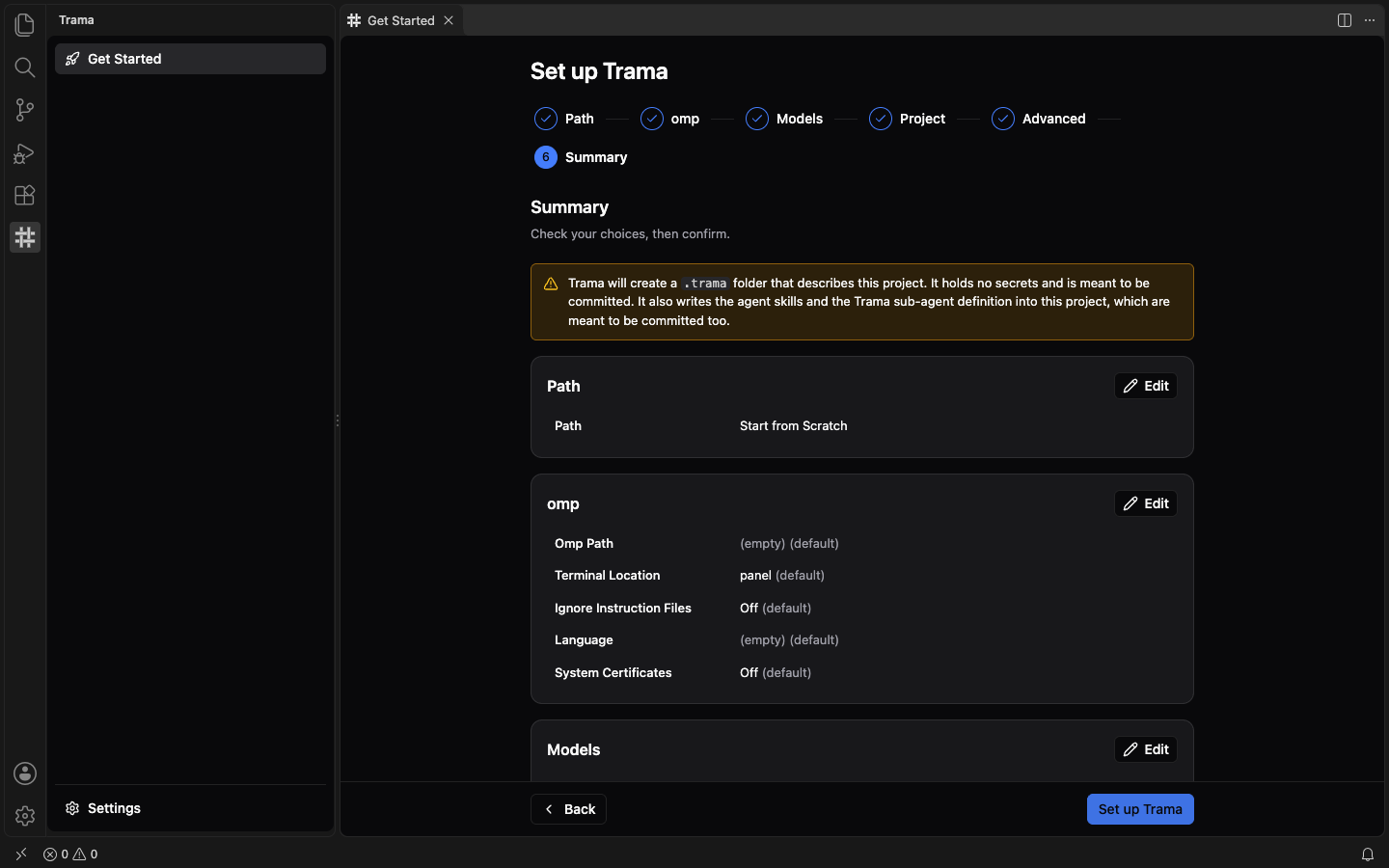Image resolution: width=1389 pixels, height=868 pixels.
Task: Edit the omp section
Action: (1146, 503)
